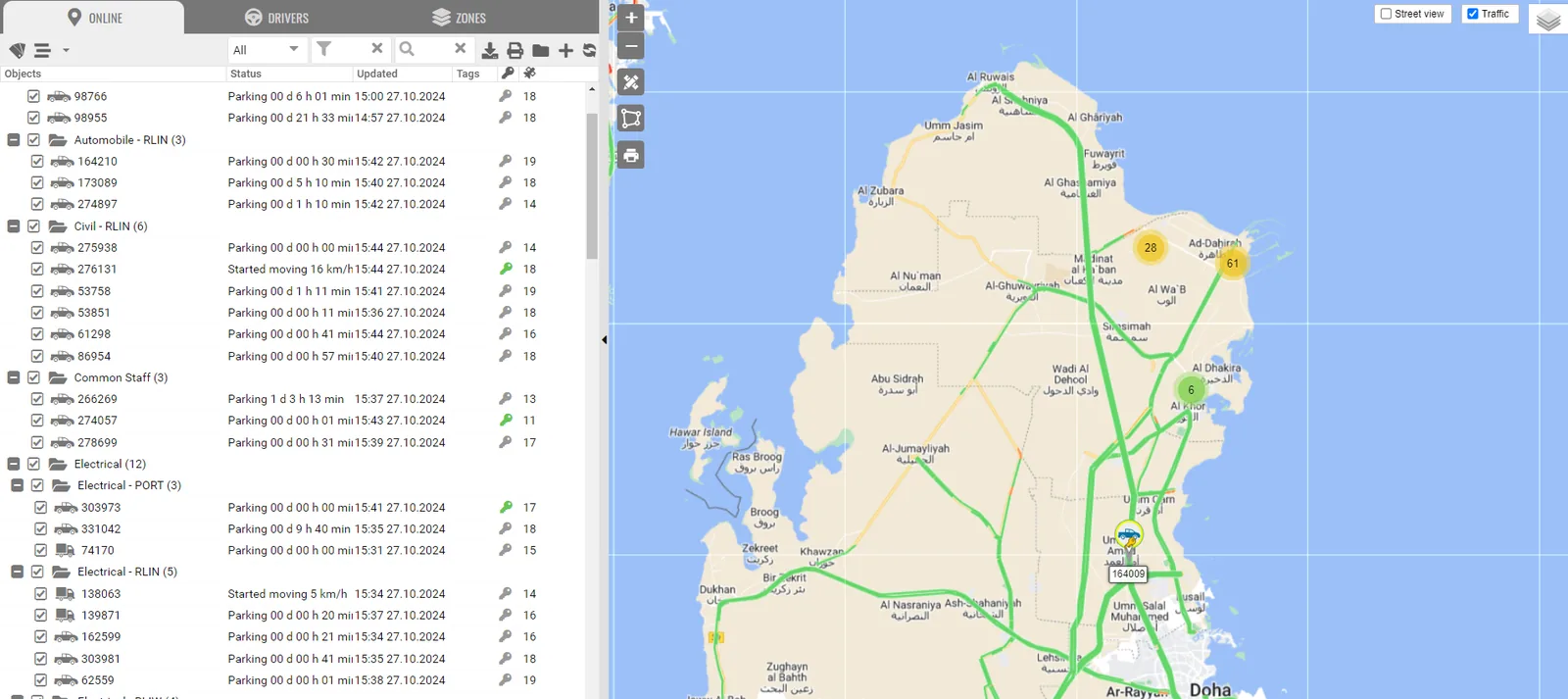1568x699 pixels.
Task: Sort by the Updated column header
Action: (x=402, y=74)
